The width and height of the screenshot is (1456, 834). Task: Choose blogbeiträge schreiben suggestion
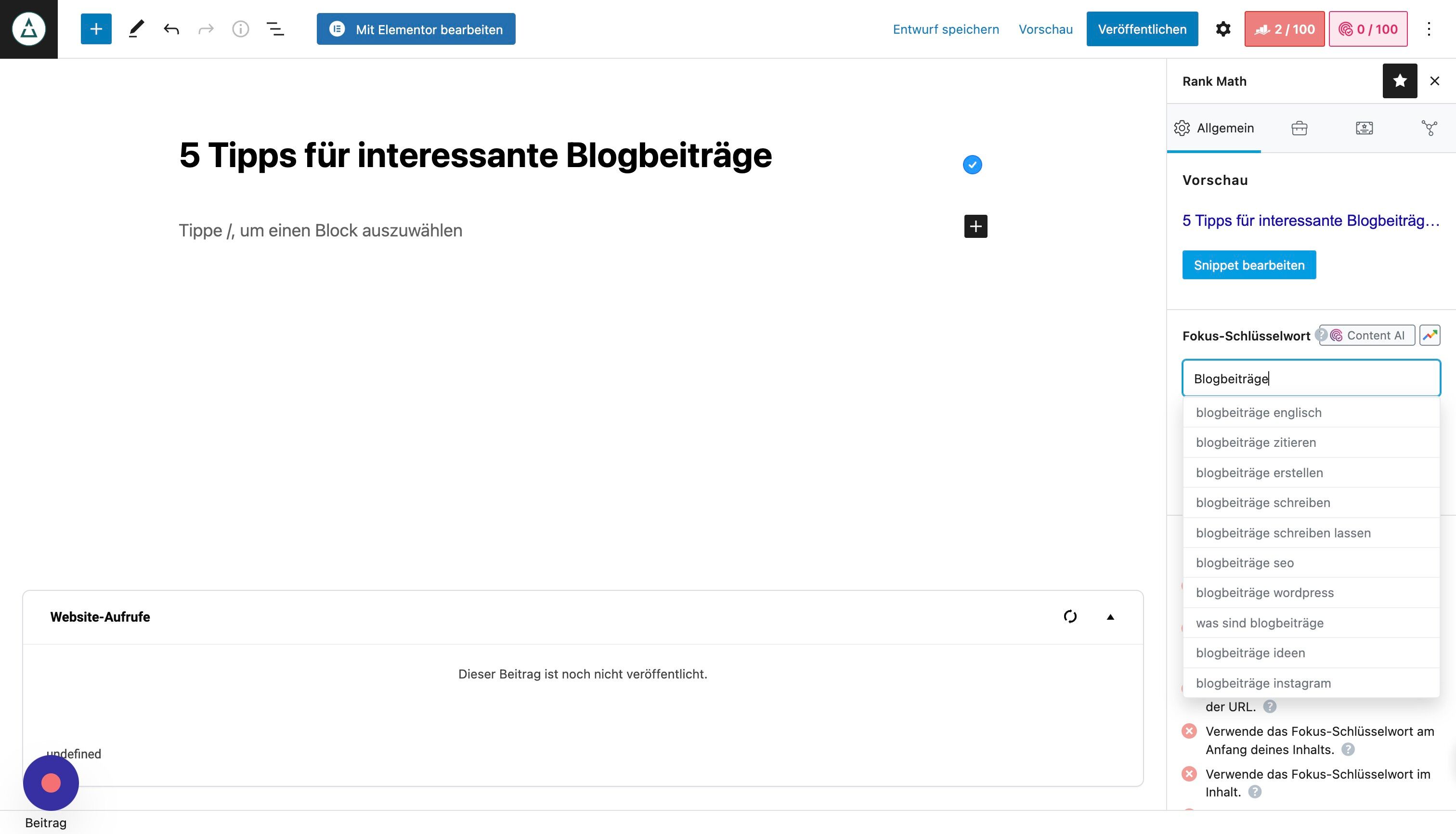1311,502
